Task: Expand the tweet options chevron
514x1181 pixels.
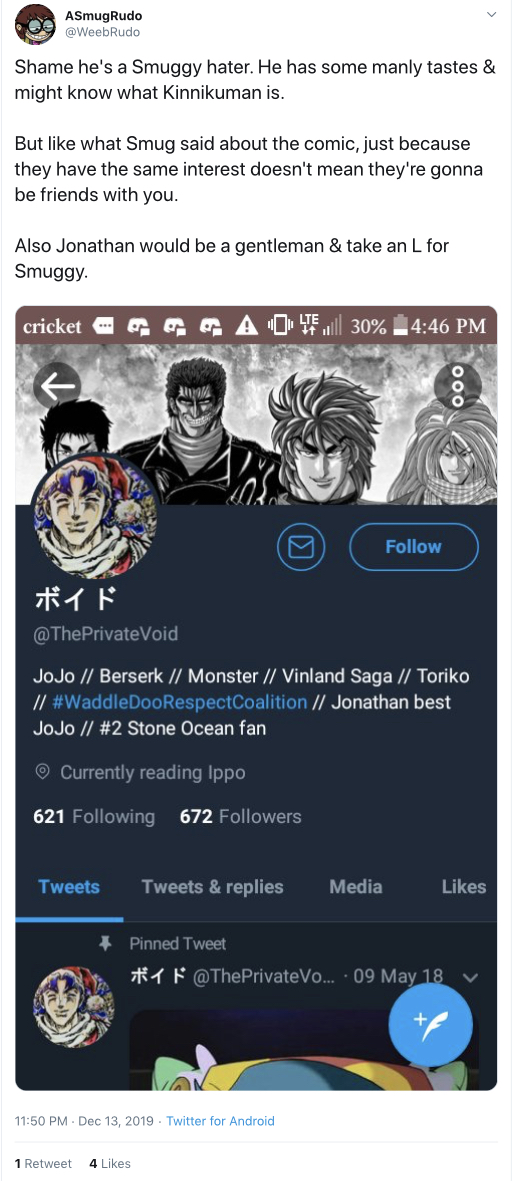Action: (x=491, y=14)
